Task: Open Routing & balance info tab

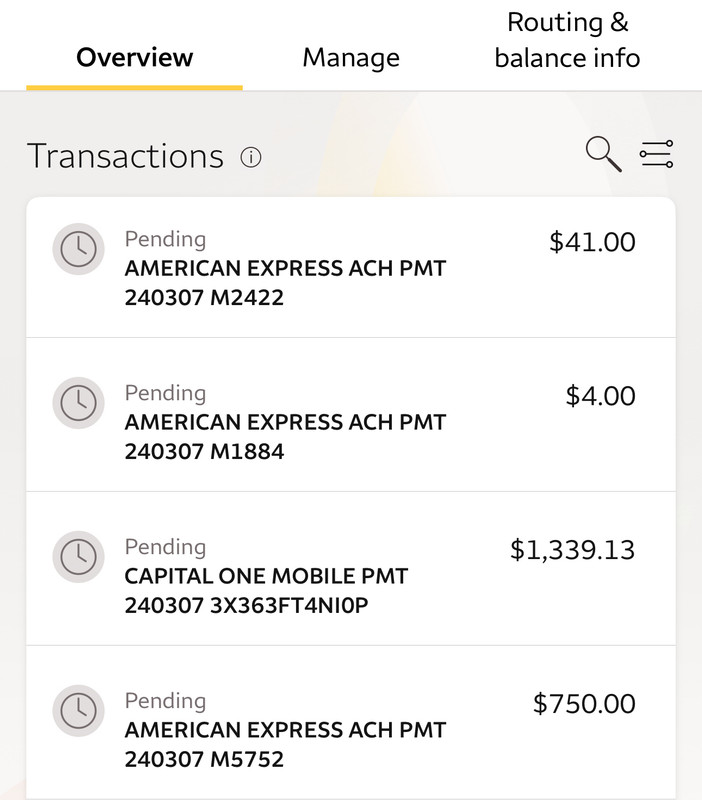Action: click(x=567, y=40)
